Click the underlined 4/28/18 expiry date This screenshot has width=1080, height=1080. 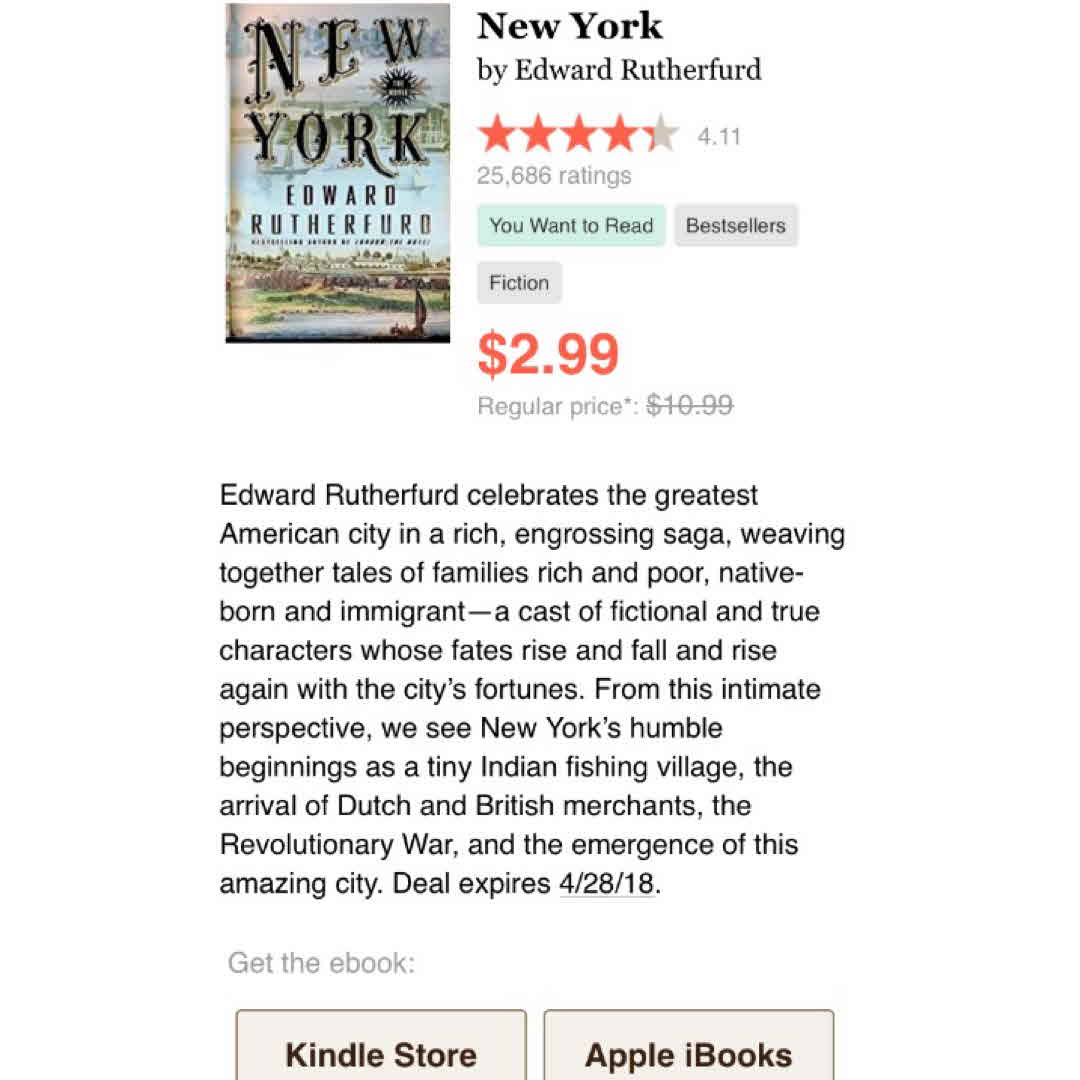(607, 885)
